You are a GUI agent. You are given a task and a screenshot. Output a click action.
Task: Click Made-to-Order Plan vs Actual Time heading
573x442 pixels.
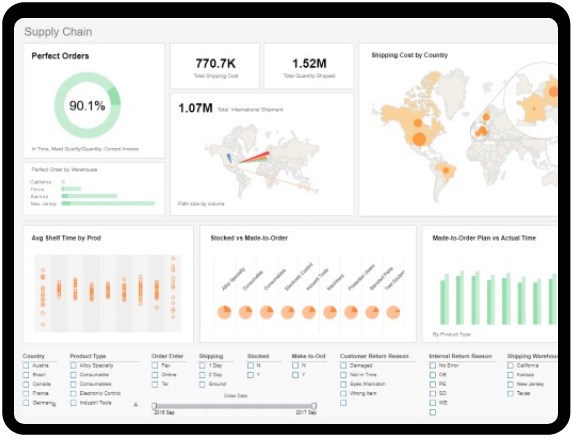coord(484,238)
